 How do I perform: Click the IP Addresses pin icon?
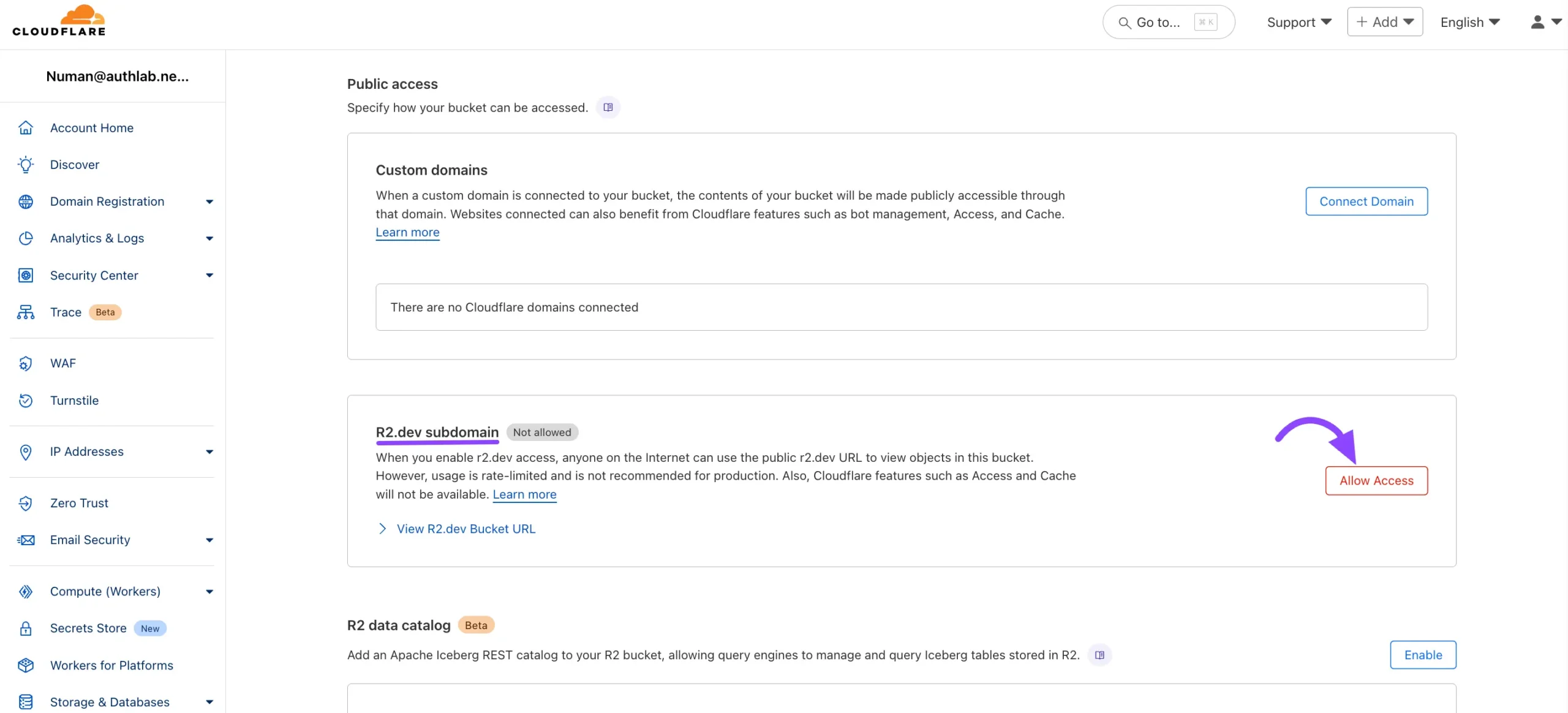(26, 451)
